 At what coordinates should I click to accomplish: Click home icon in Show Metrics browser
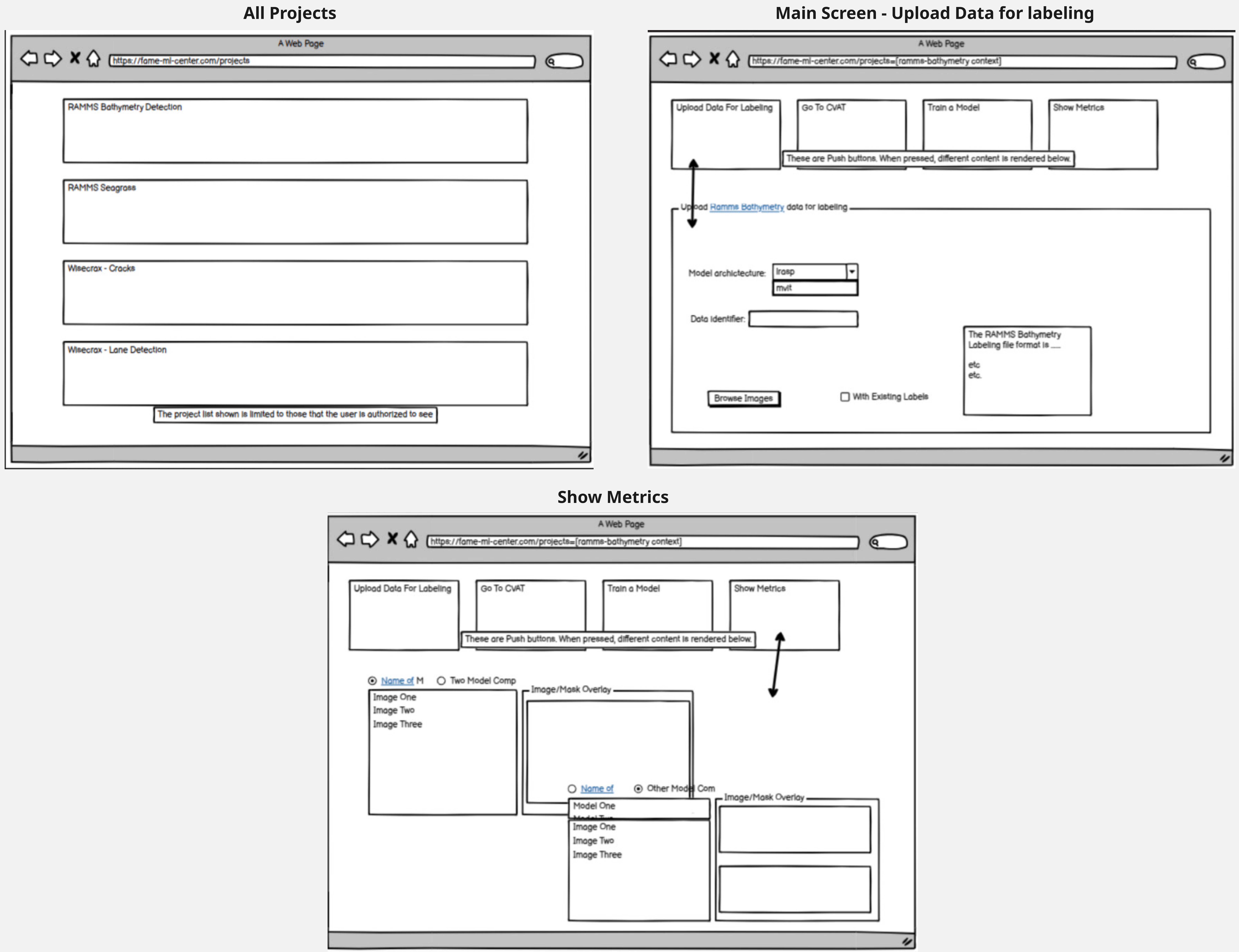click(411, 539)
